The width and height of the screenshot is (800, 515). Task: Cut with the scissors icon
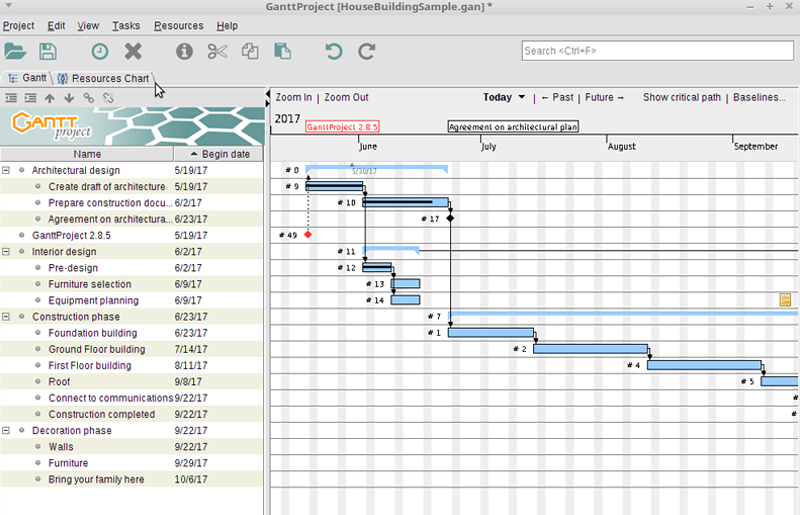click(x=217, y=51)
